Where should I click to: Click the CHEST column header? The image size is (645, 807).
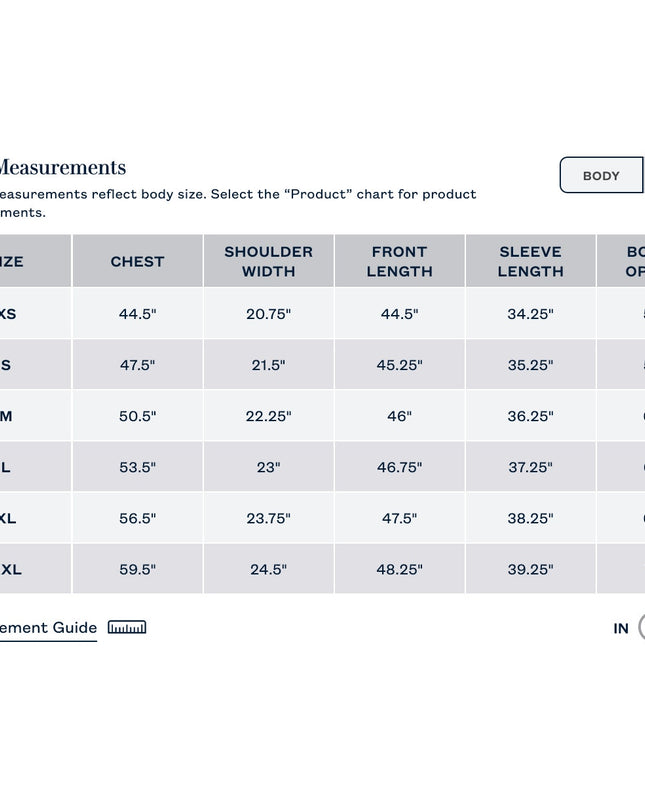point(137,261)
